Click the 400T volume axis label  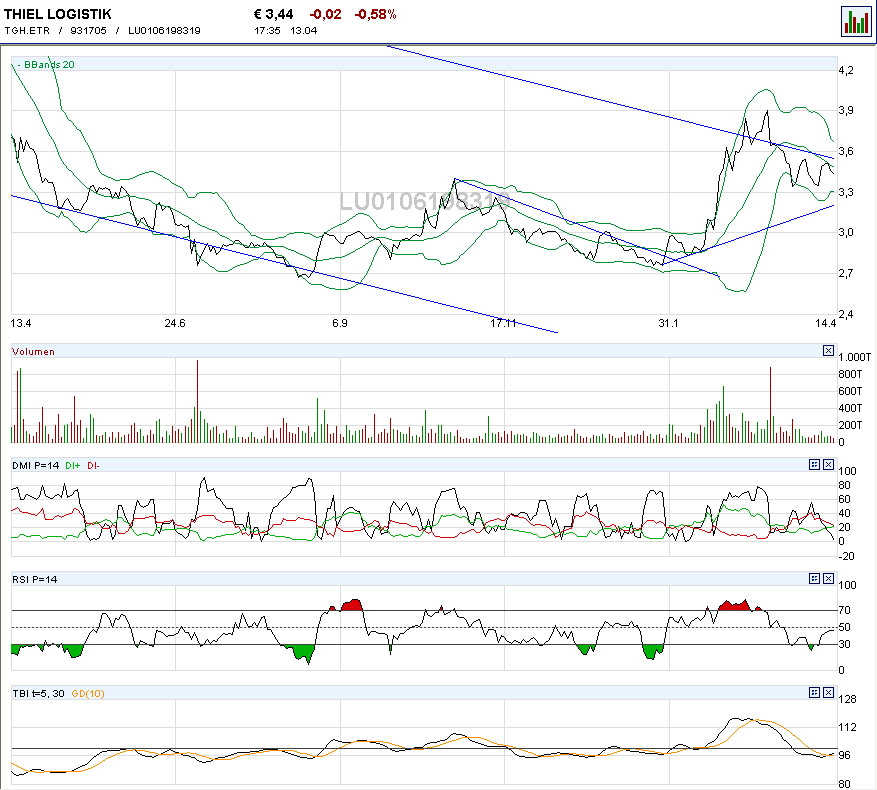click(x=850, y=408)
